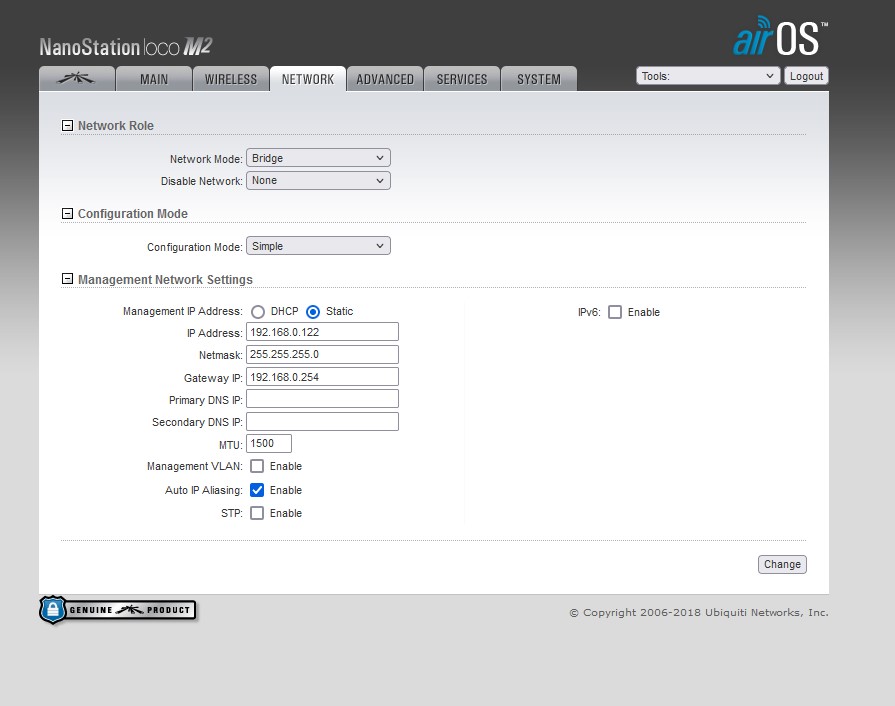Enable the STP checkbox

tap(257, 513)
